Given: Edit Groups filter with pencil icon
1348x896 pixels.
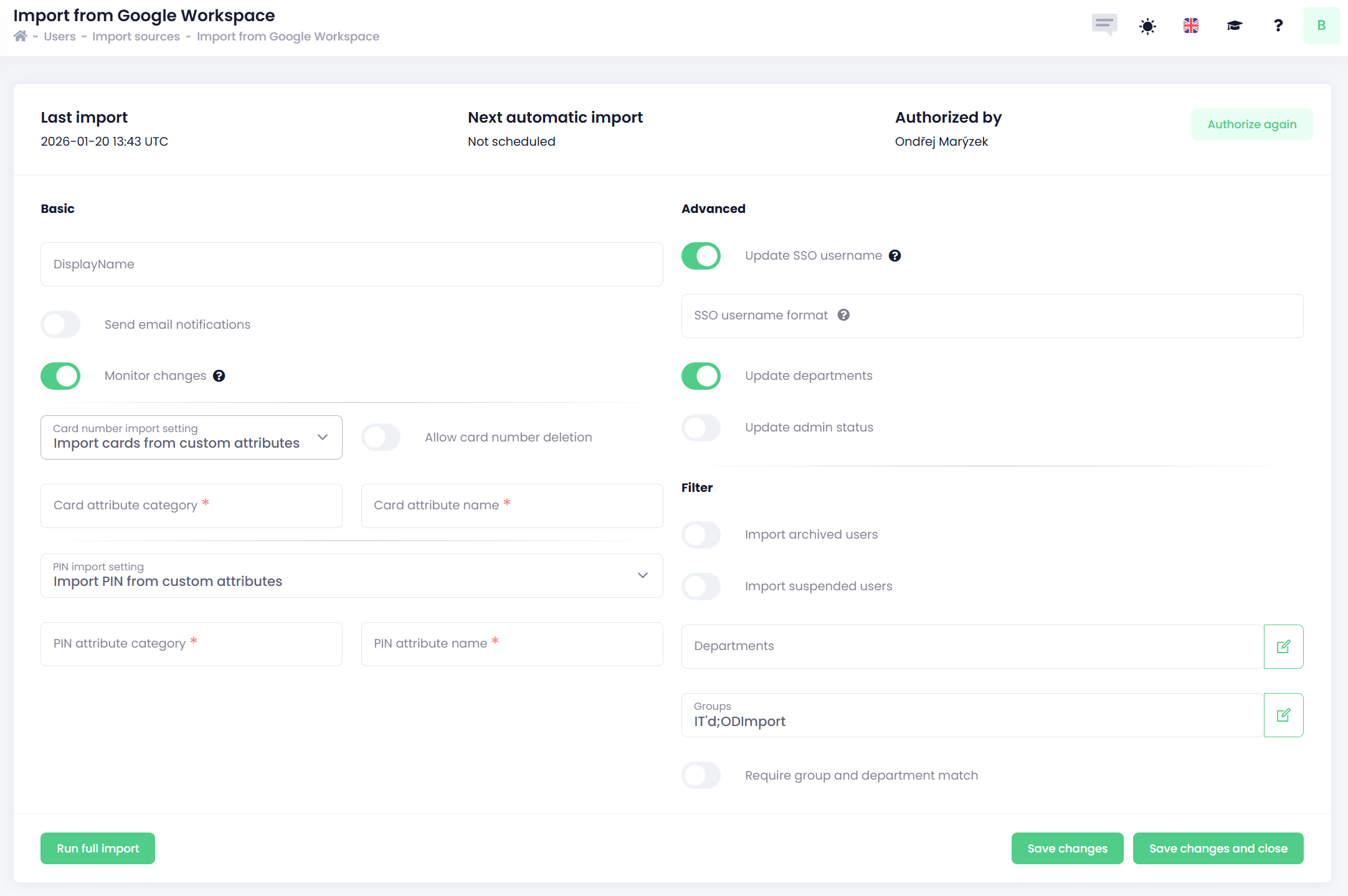Looking at the screenshot, I should coord(1283,715).
